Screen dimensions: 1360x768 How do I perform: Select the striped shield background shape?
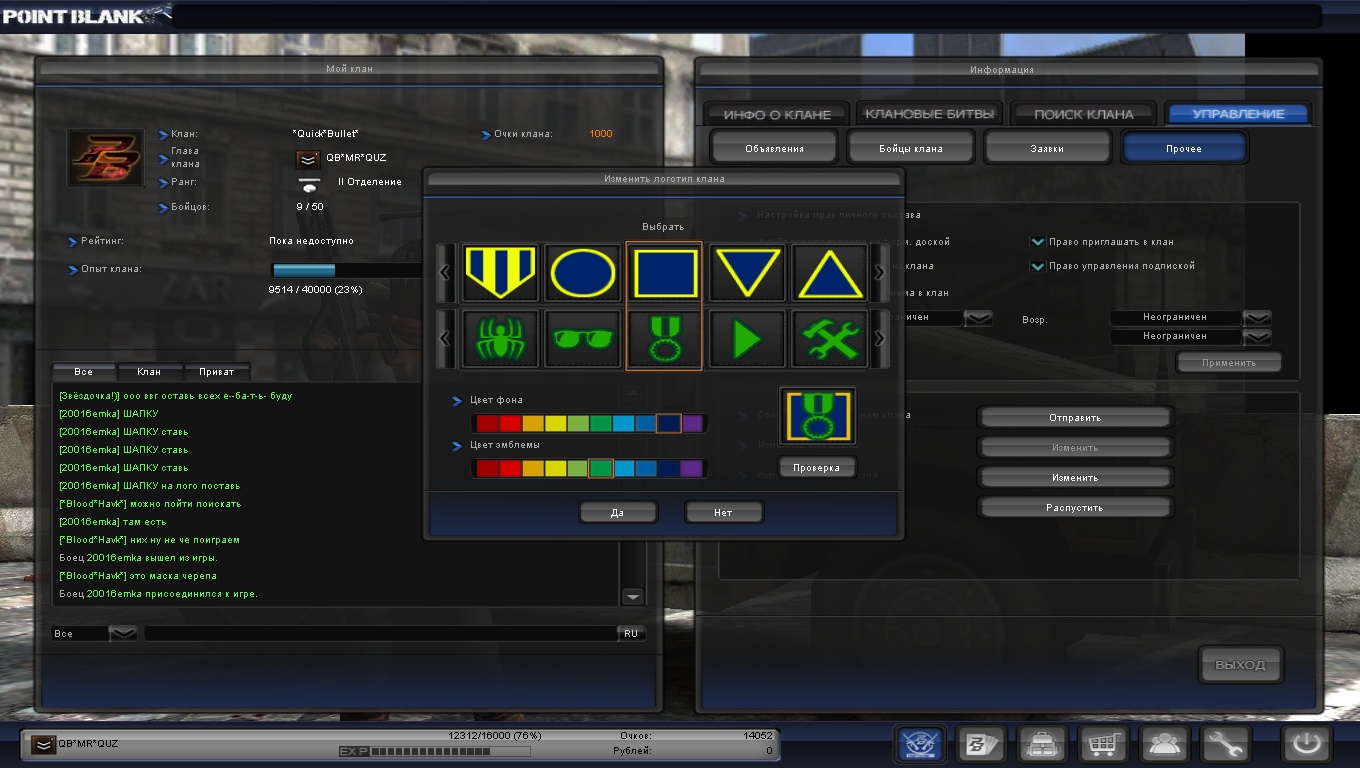click(500, 273)
